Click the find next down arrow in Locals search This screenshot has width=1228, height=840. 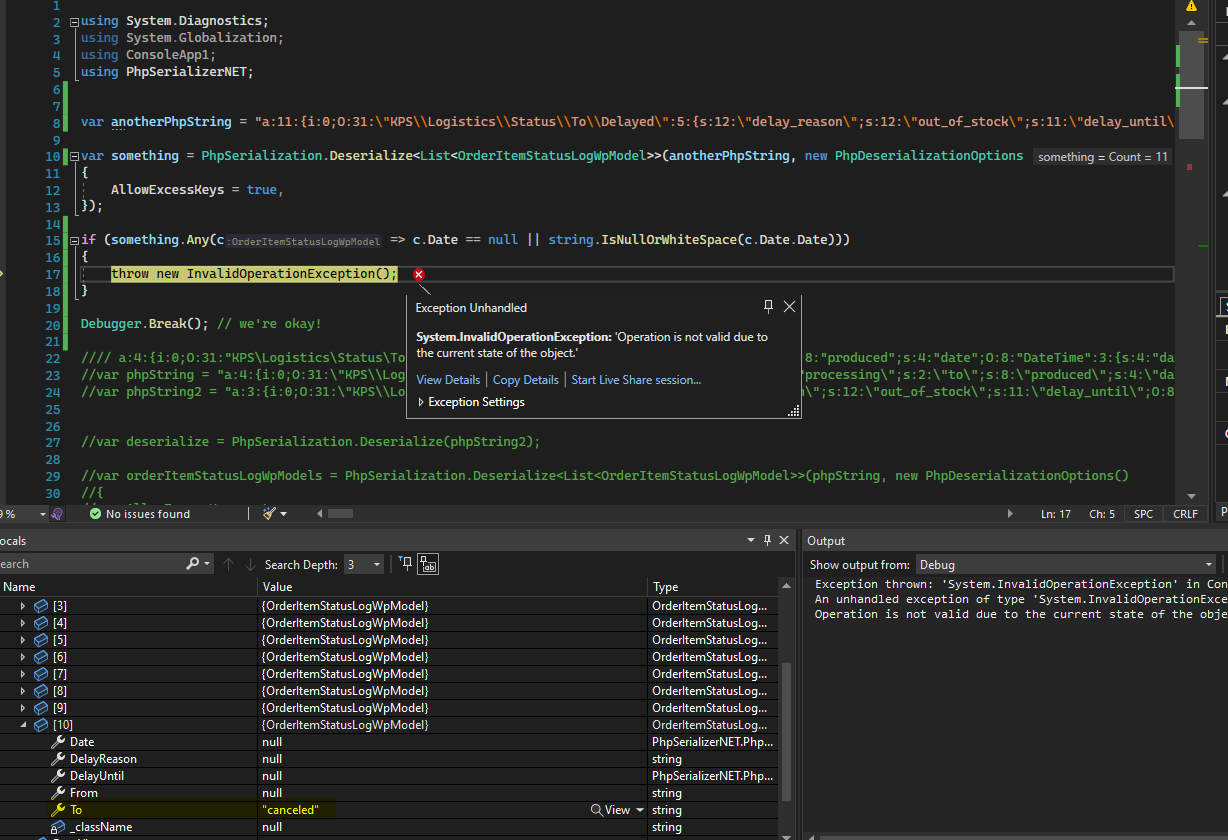tap(249, 565)
